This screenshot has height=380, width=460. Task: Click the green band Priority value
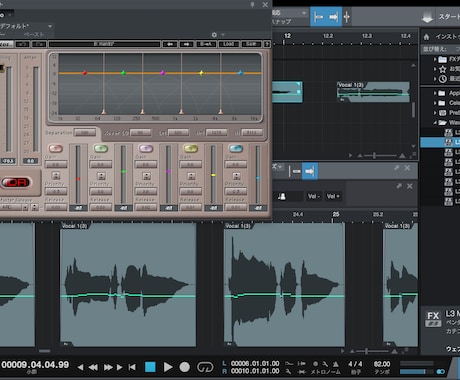(101, 191)
